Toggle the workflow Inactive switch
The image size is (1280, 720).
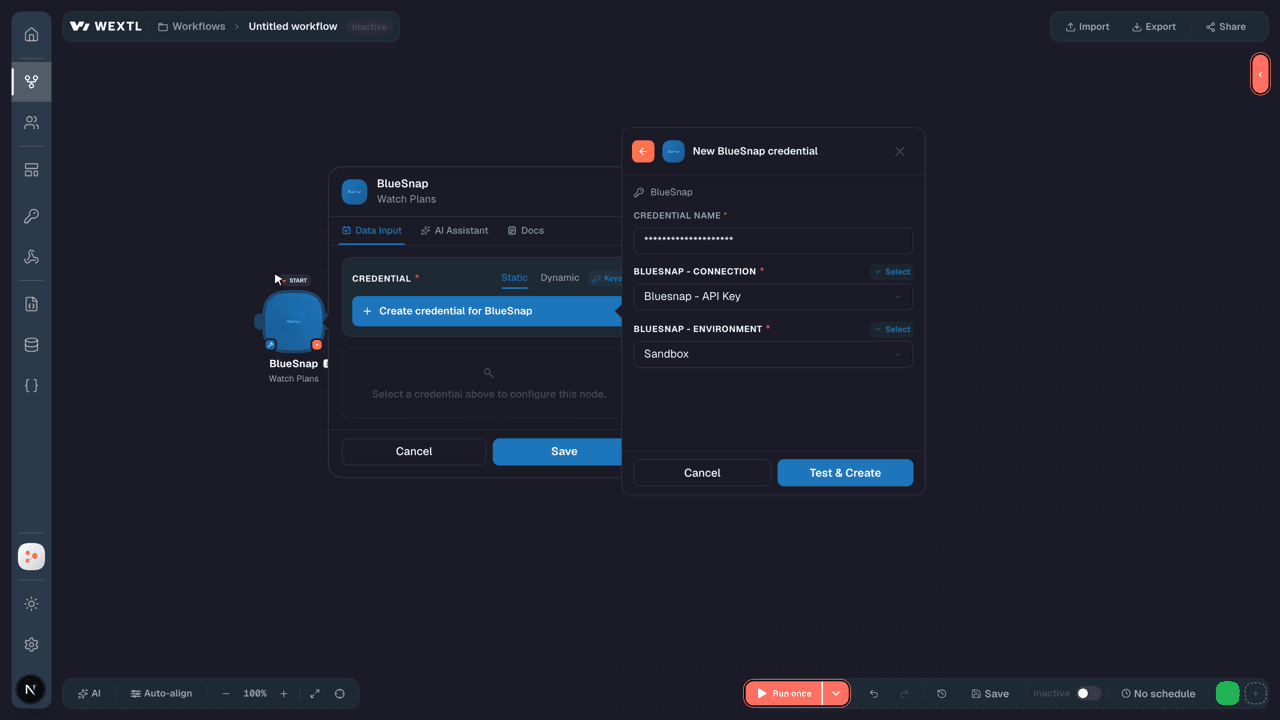click(1088, 694)
